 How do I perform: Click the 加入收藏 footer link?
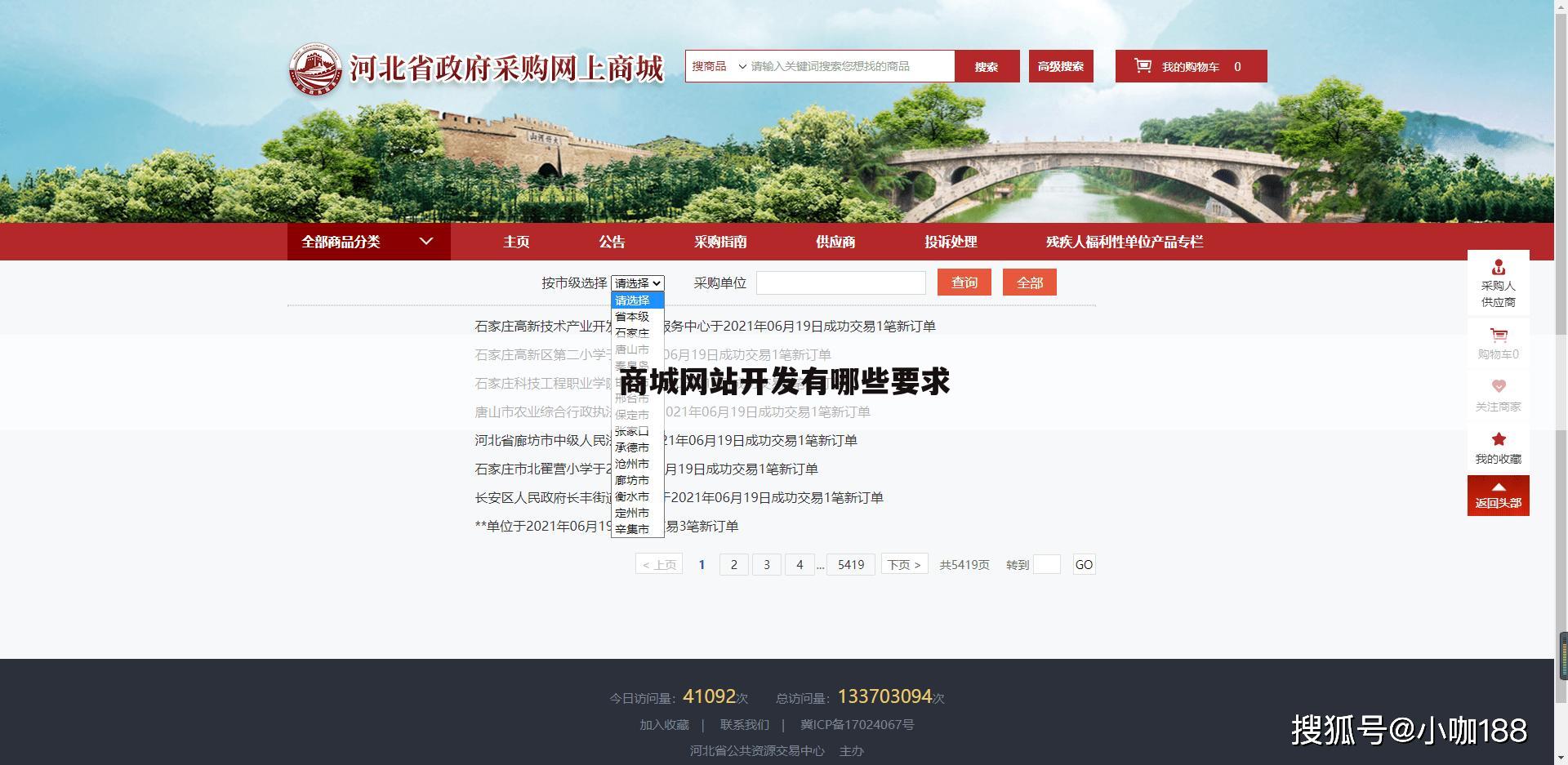pos(664,725)
